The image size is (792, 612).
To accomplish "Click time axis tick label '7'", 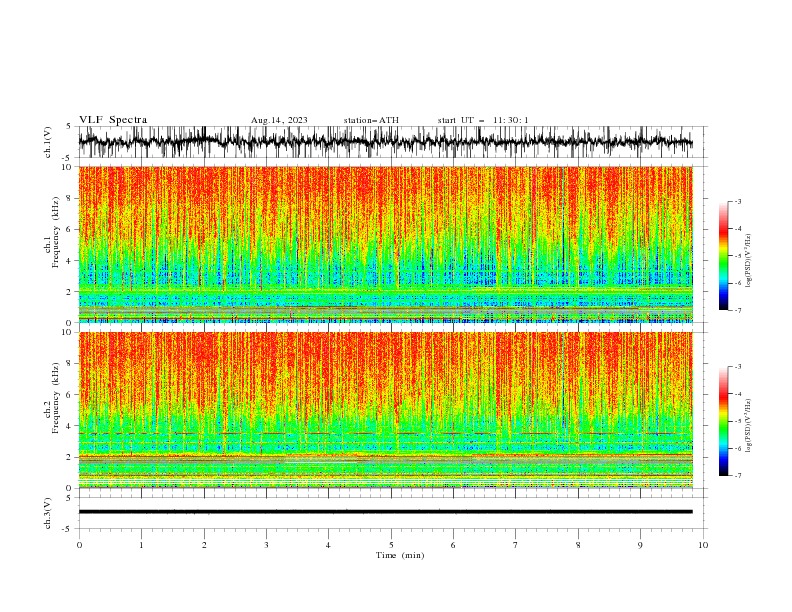I will pos(516,545).
